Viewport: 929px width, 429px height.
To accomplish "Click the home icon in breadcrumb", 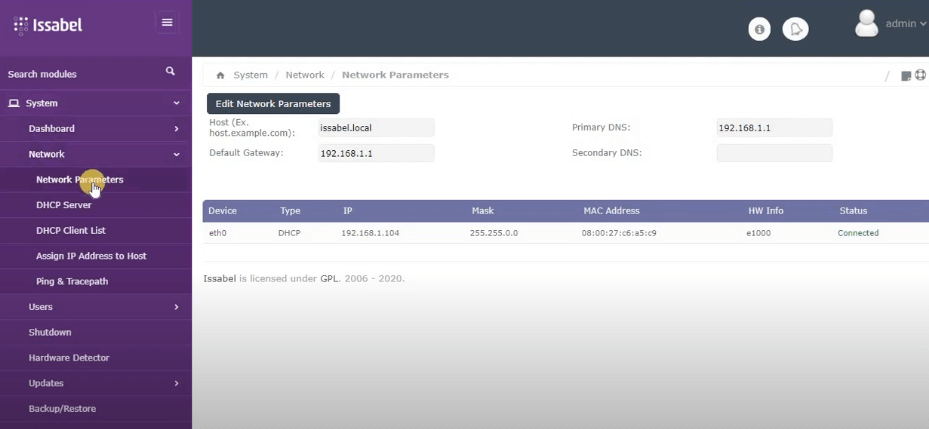I will (220, 76).
